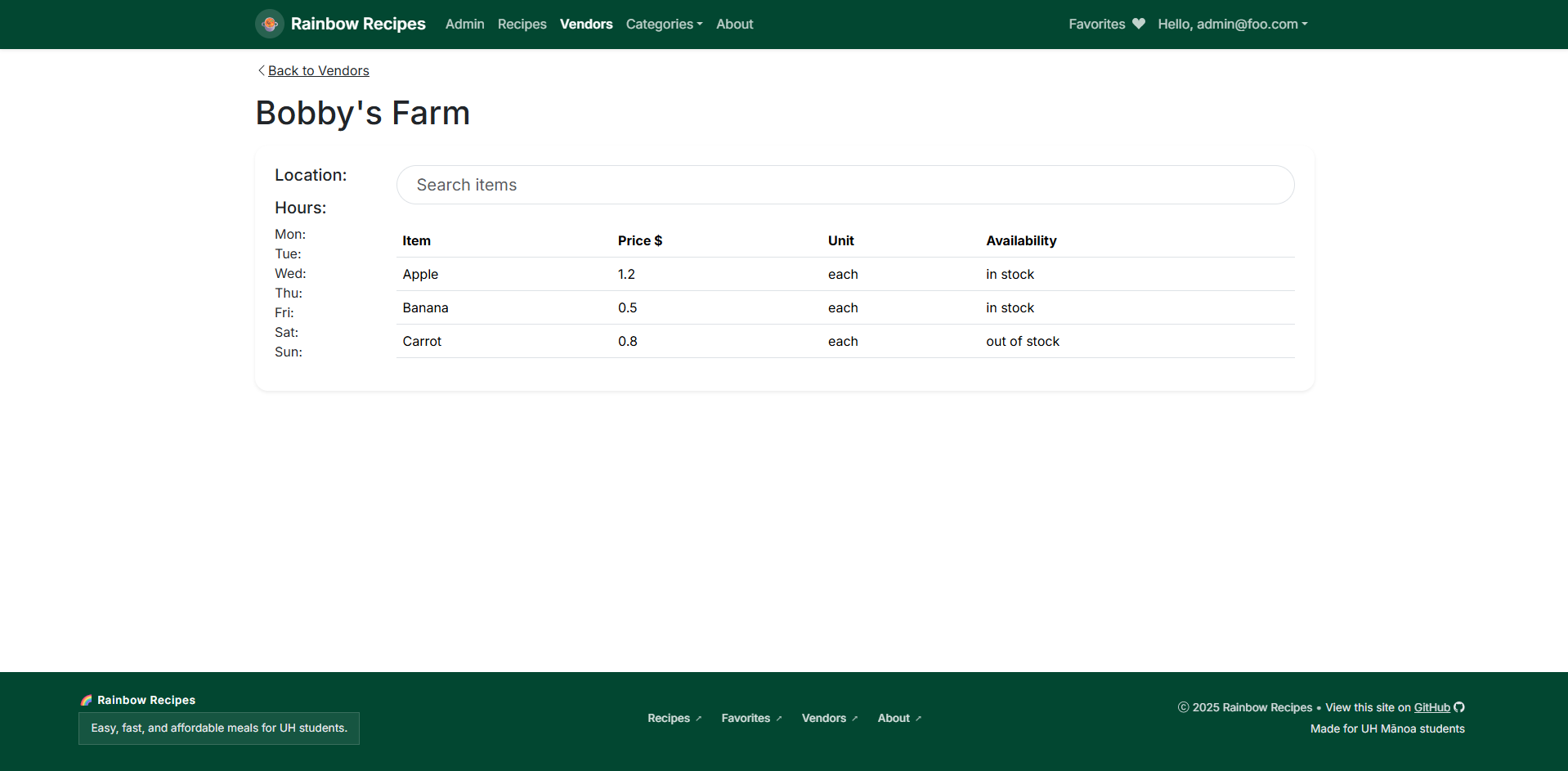Image resolution: width=1568 pixels, height=771 pixels.
Task: Click the footer Favorites link
Action: click(745, 718)
